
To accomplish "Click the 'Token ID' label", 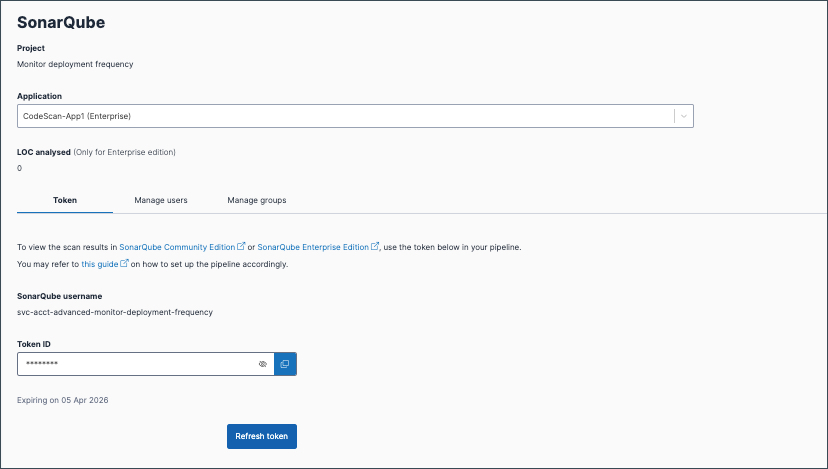I will pos(34,344).
